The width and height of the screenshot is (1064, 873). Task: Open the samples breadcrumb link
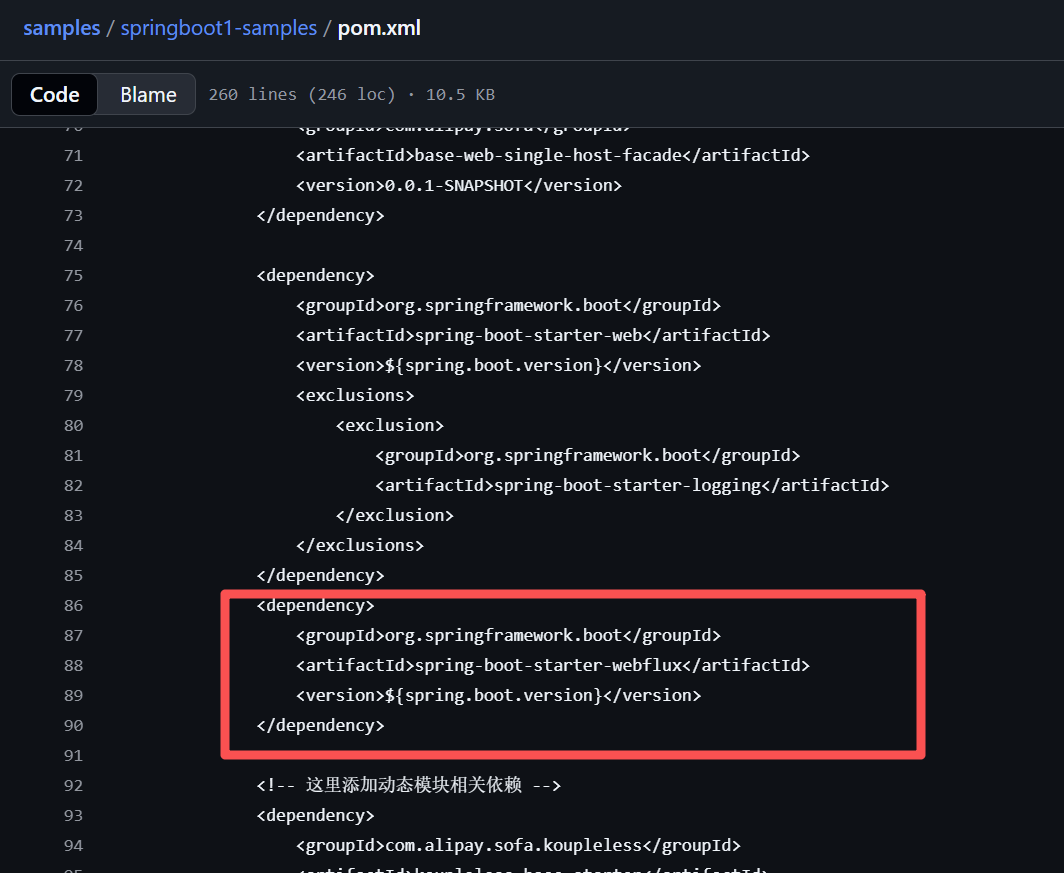(x=62, y=28)
